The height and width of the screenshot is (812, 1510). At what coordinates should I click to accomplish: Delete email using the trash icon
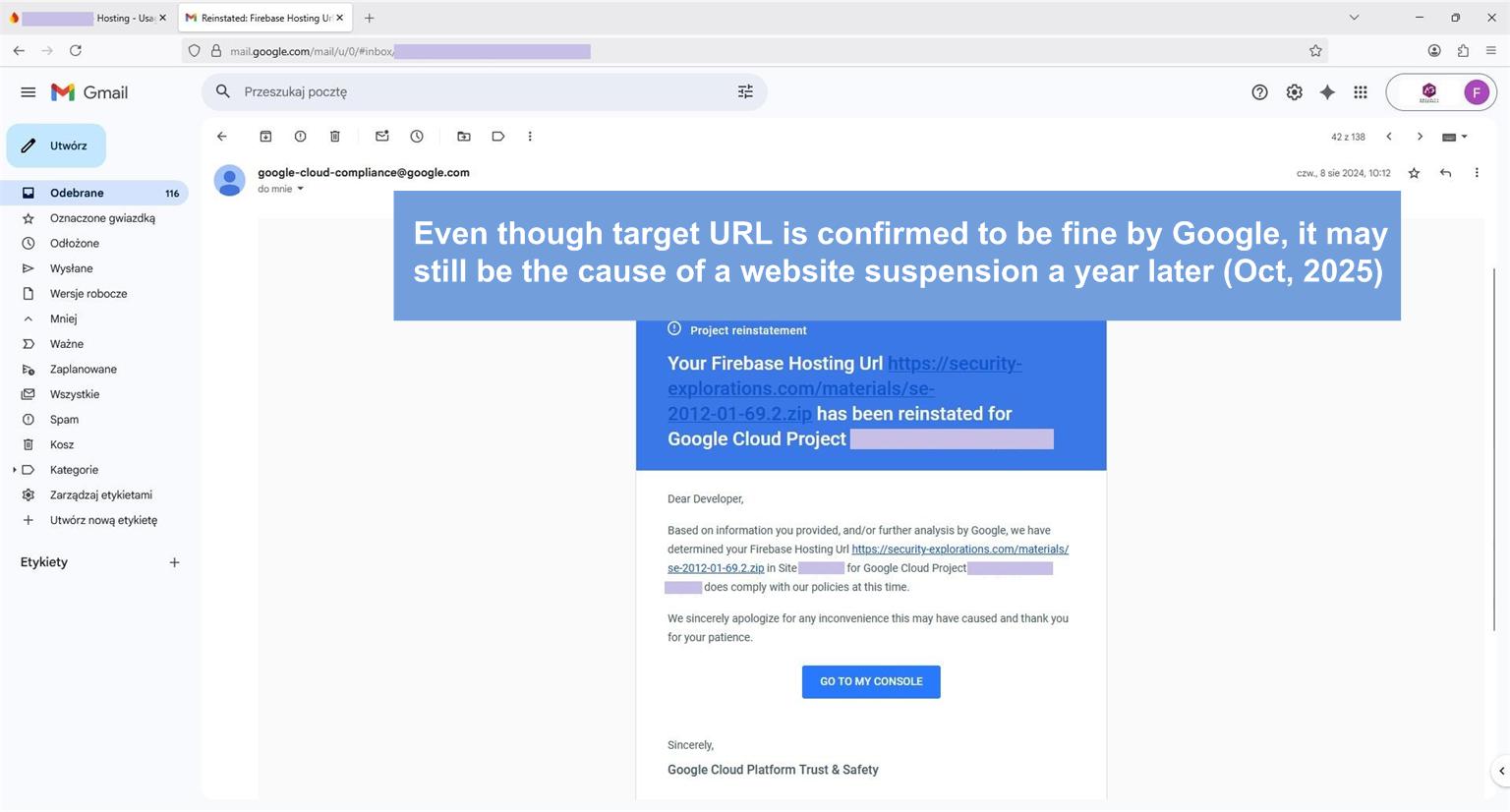click(x=334, y=137)
